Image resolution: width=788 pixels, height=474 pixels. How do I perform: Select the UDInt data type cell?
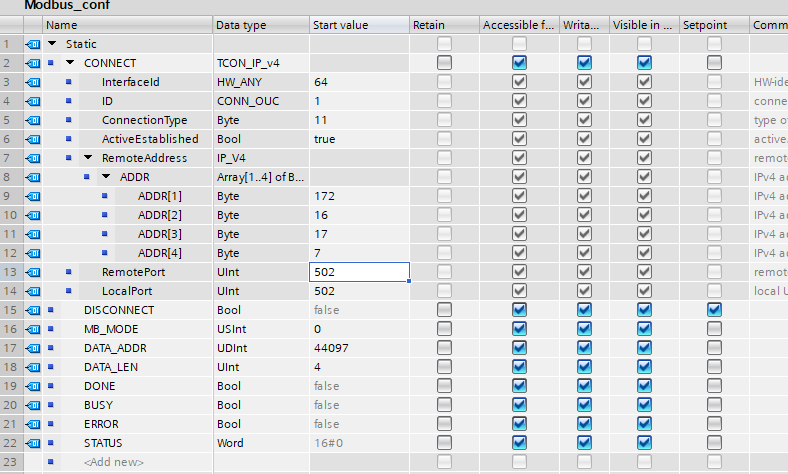coord(261,348)
